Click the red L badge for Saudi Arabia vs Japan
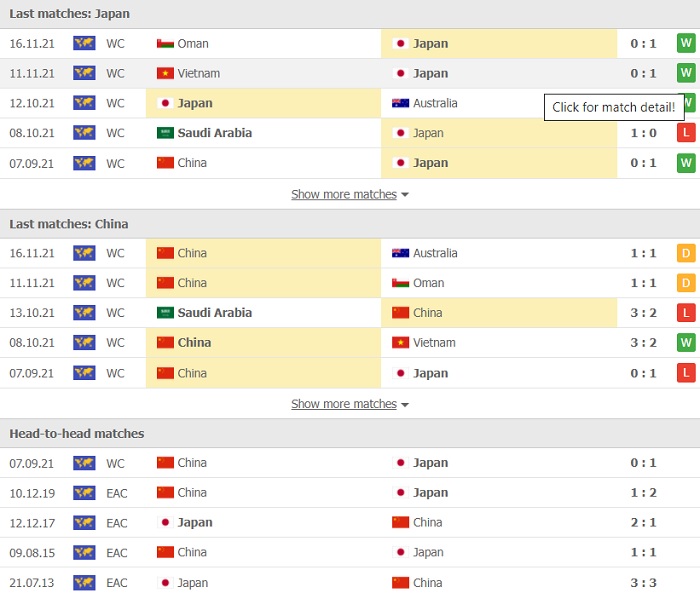Viewport: 700px width, 593px height. tap(685, 133)
